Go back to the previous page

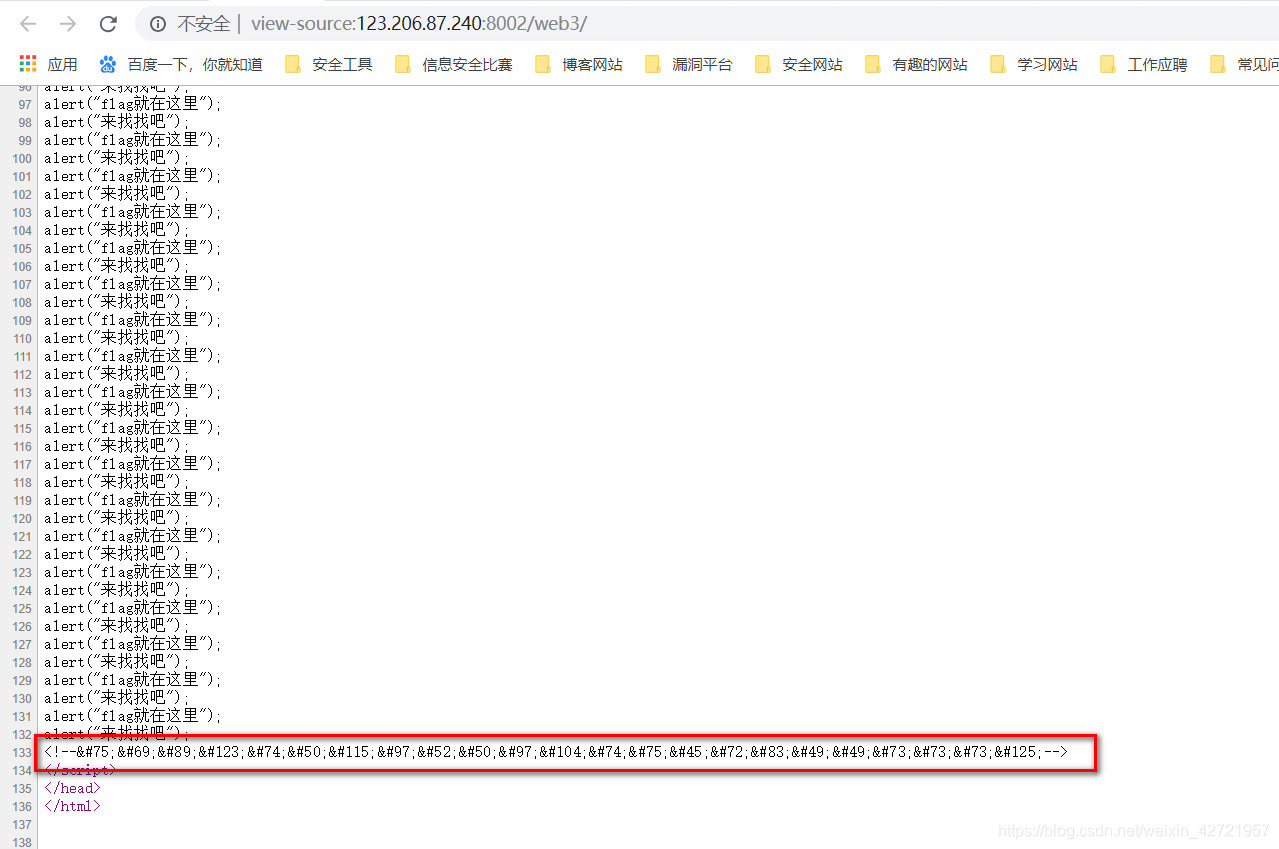pos(28,24)
